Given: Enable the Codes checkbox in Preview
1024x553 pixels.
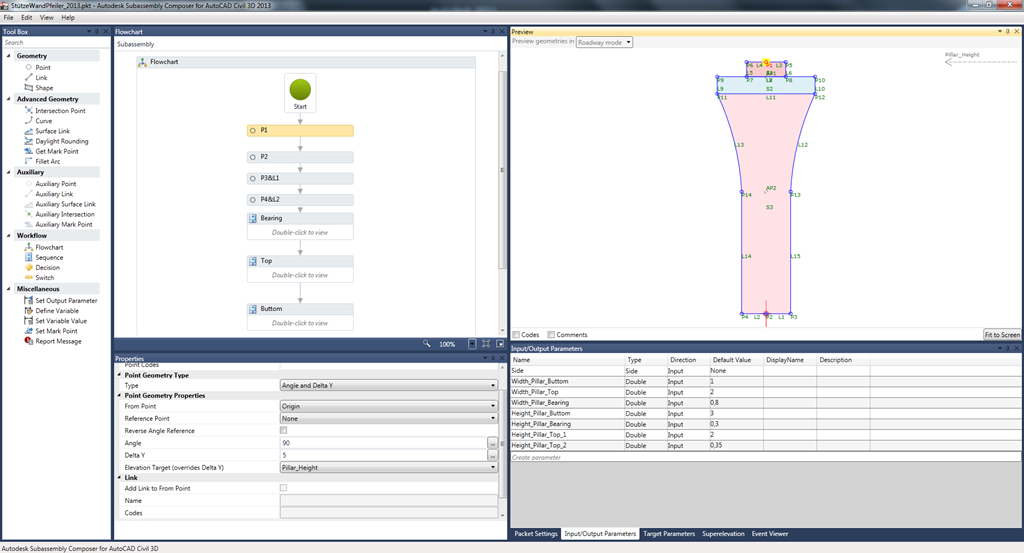Looking at the screenshot, I should click(x=516, y=335).
